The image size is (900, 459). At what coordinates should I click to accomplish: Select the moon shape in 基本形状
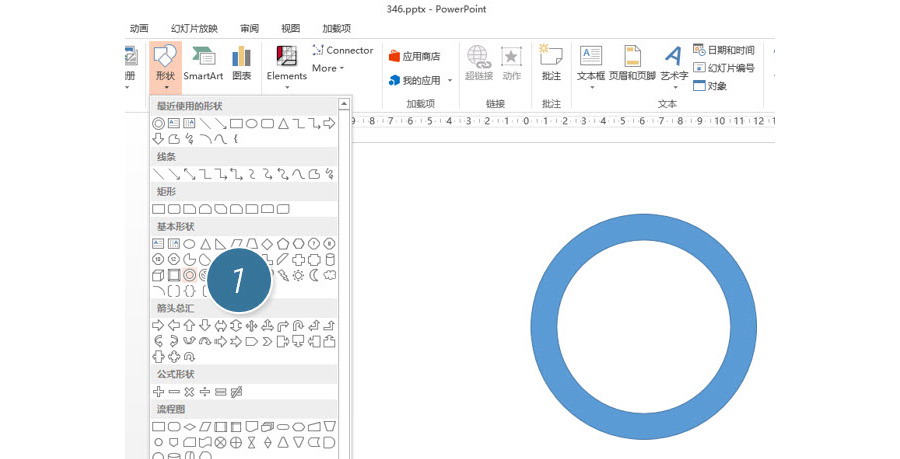point(314,275)
